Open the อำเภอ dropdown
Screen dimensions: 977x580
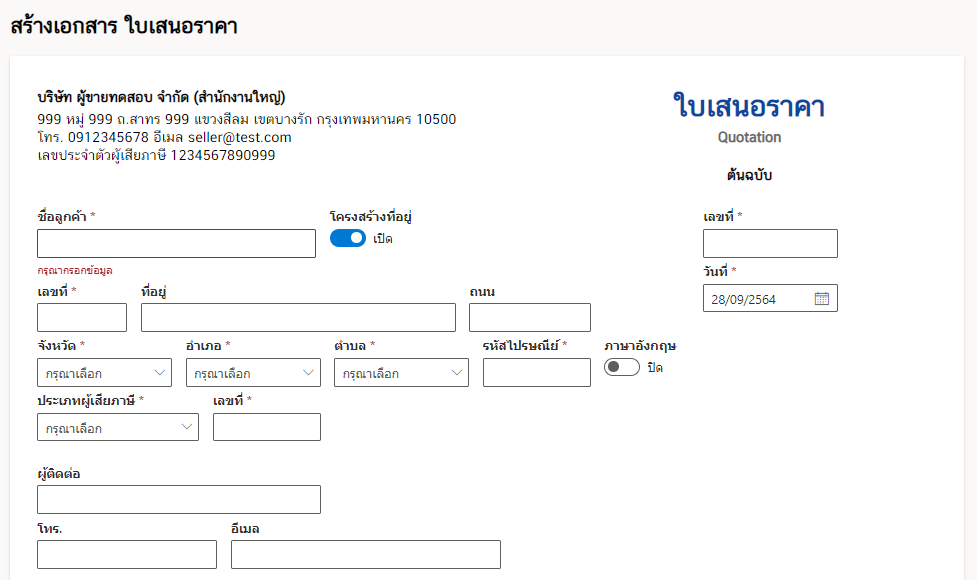pos(253,373)
